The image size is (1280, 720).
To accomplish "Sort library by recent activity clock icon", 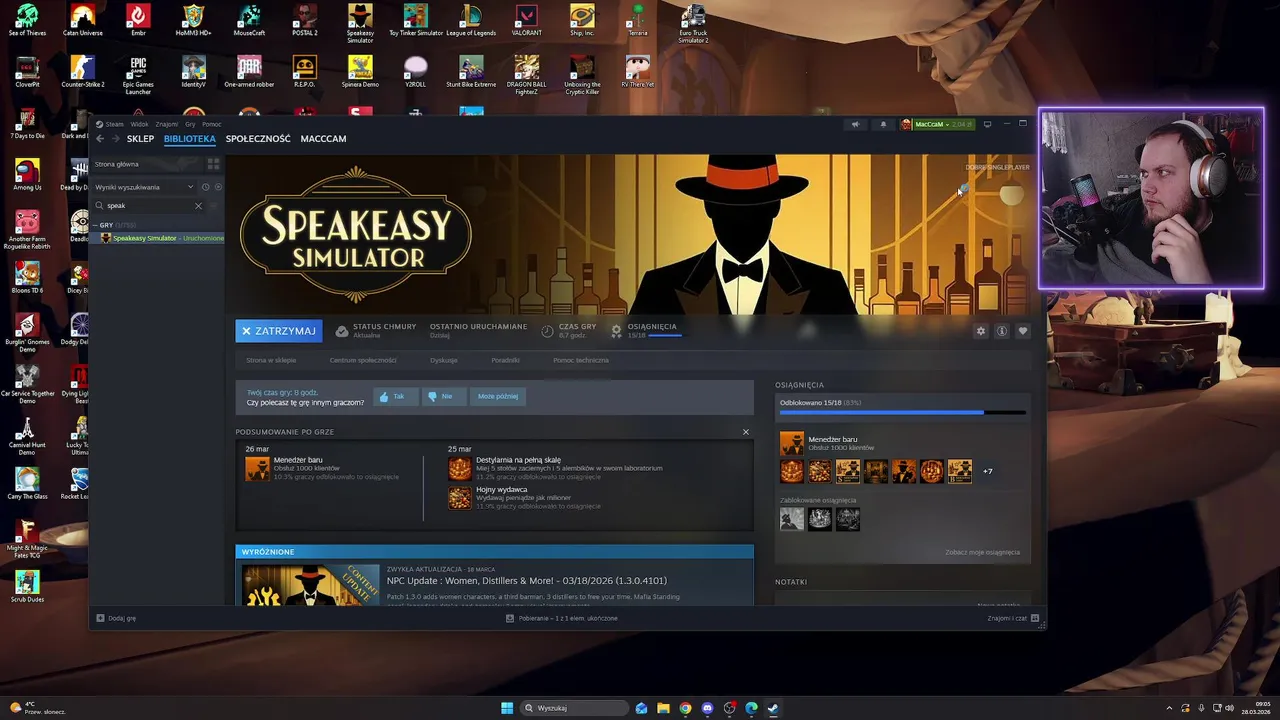I will click(206, 187).
